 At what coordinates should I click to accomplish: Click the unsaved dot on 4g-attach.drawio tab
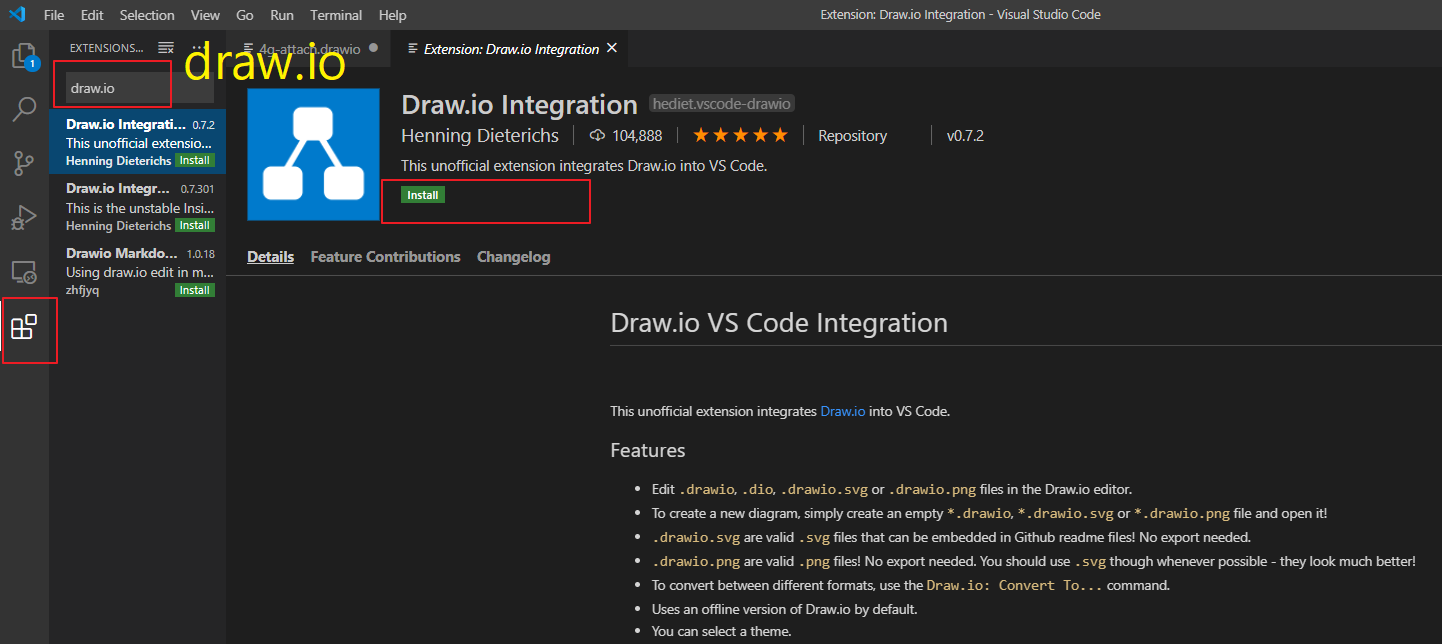[373, 48]
